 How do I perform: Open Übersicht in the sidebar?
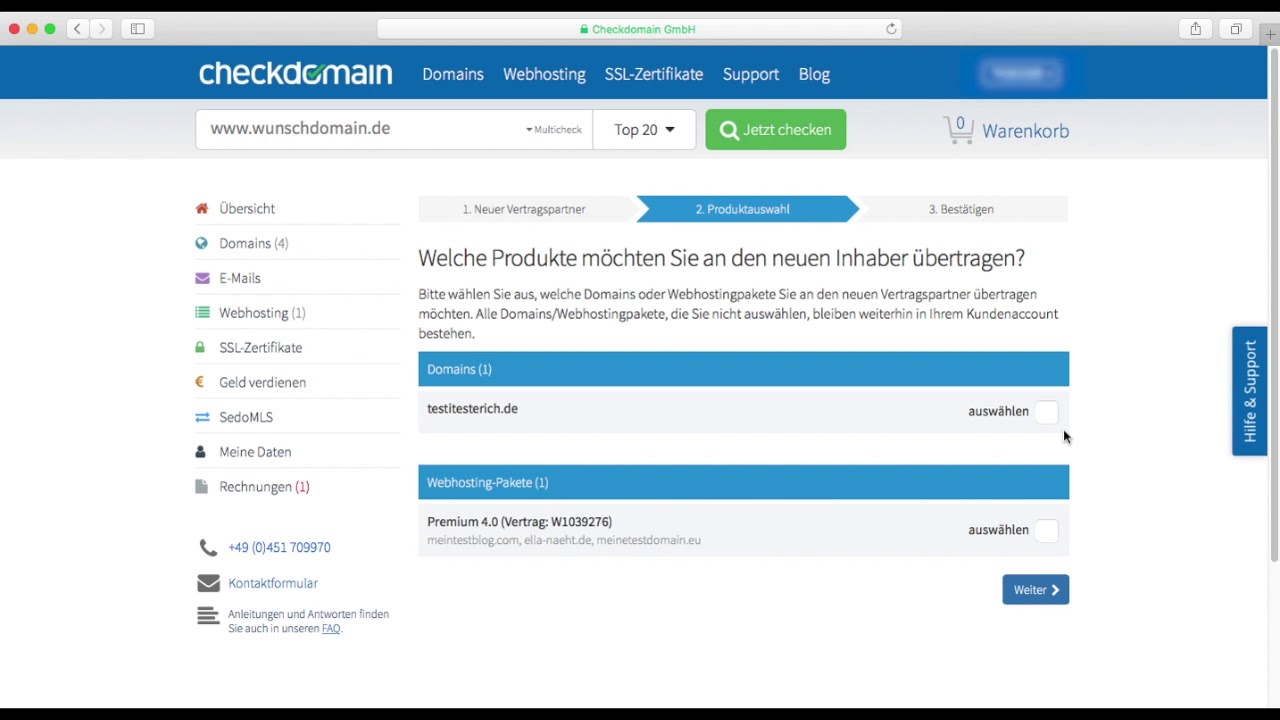(247, 209)
